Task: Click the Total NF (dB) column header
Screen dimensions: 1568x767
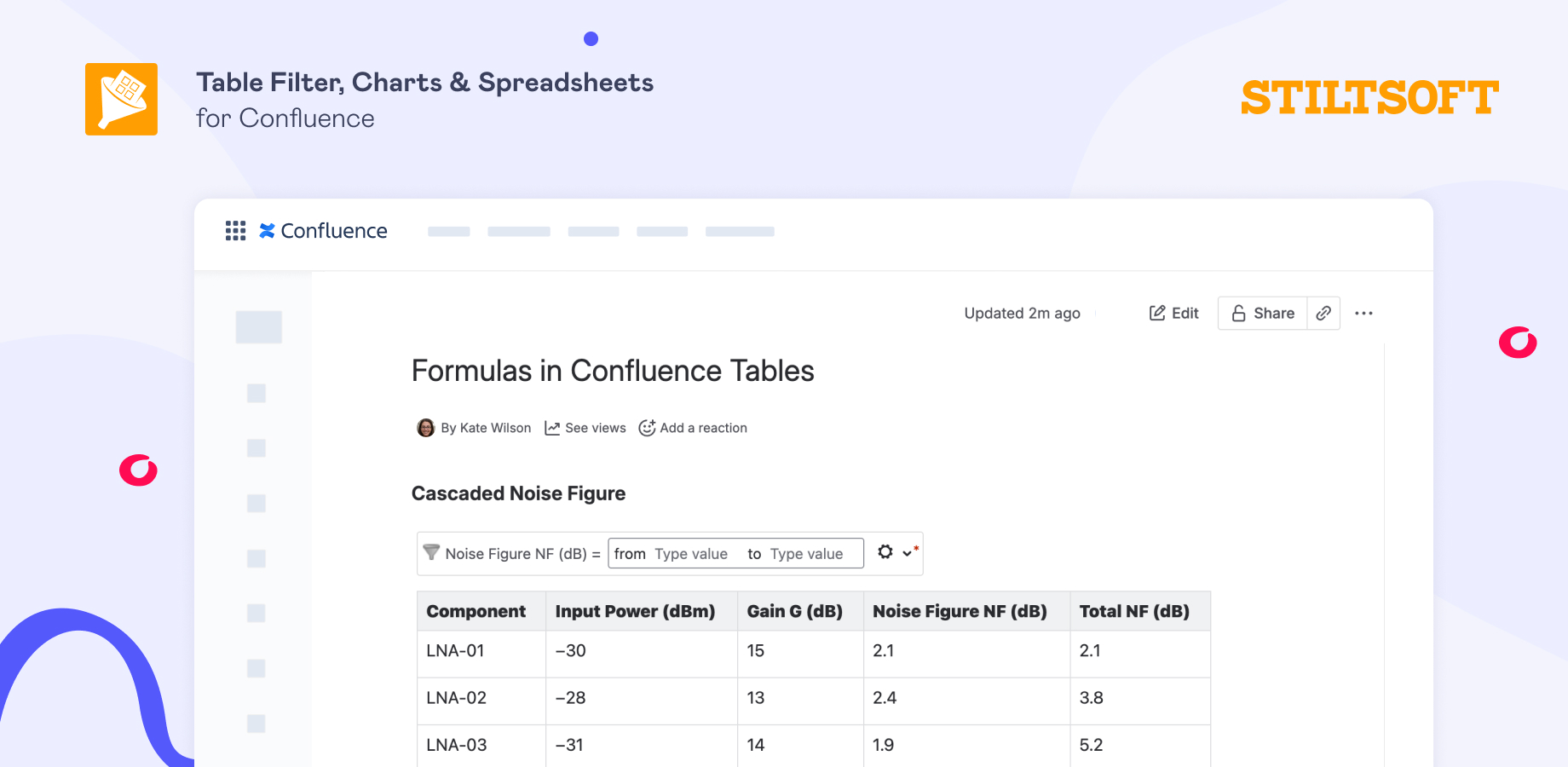Action: pos(1140,611)
